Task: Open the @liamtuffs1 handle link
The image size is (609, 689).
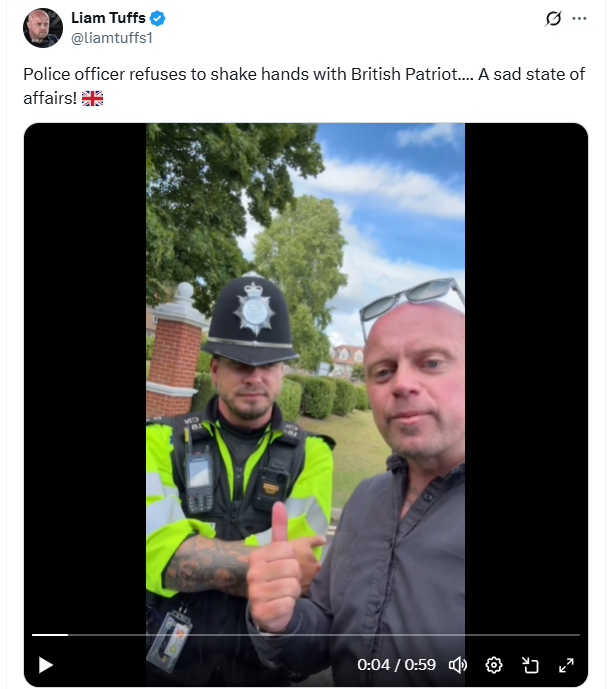Action: [x=112, y=38]
